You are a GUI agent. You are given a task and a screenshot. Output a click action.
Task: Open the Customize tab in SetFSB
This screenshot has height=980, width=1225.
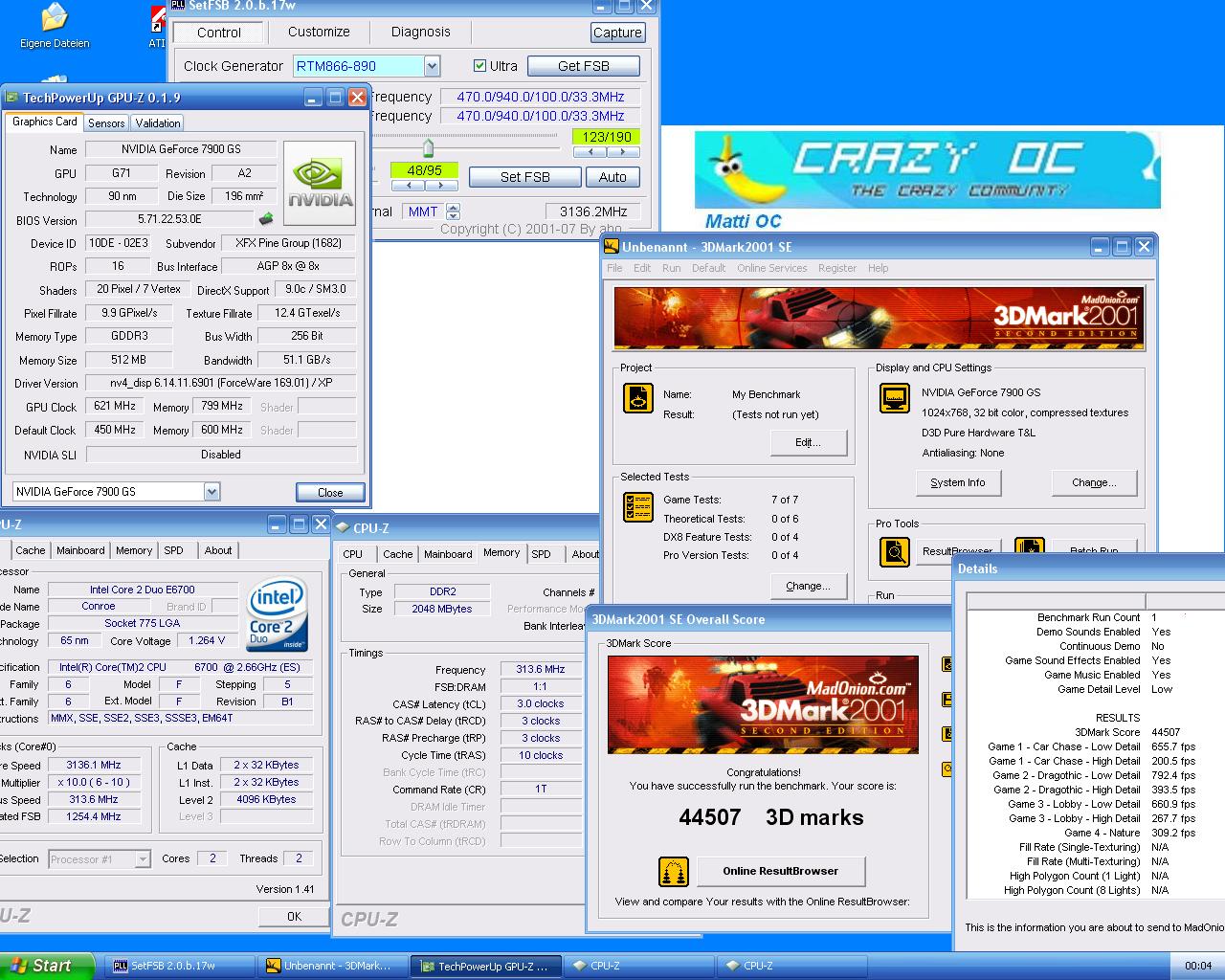[x=319, y=32]
